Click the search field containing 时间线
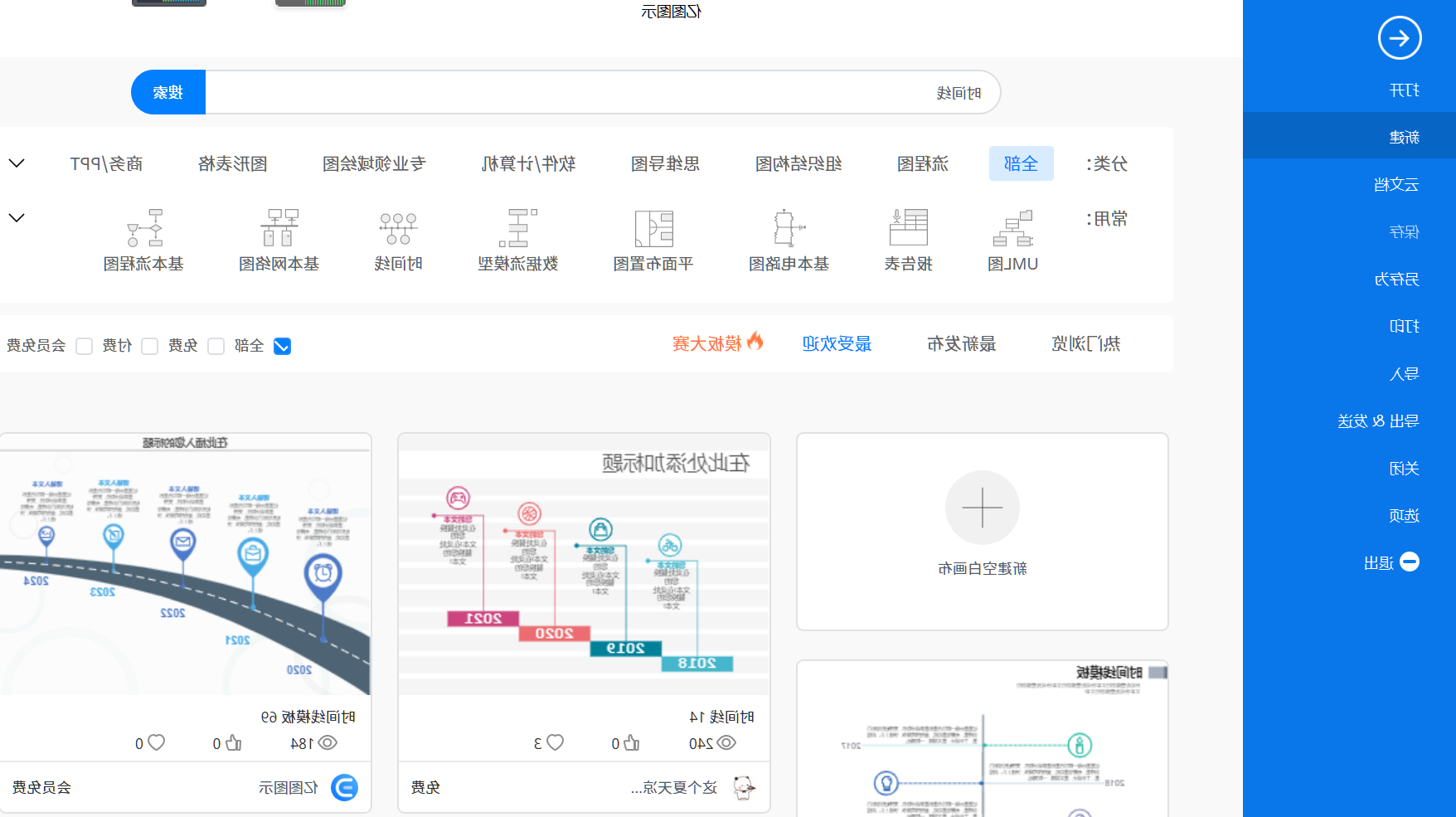Screen dimensions: 1456x817 tap(603, 92)
